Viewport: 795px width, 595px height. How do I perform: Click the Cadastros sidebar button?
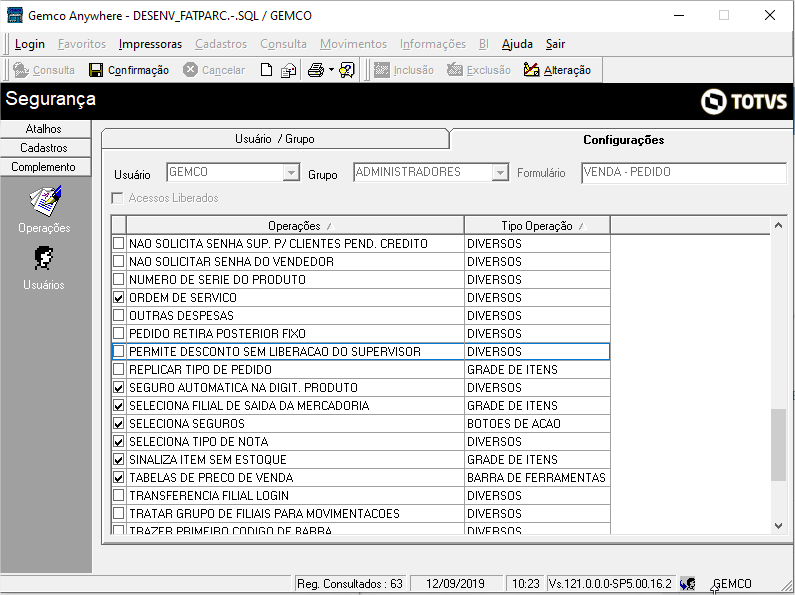coord(45,148)
